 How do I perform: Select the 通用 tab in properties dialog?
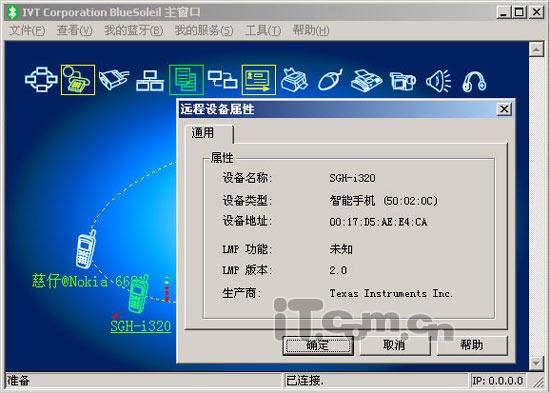pos(209,133)
